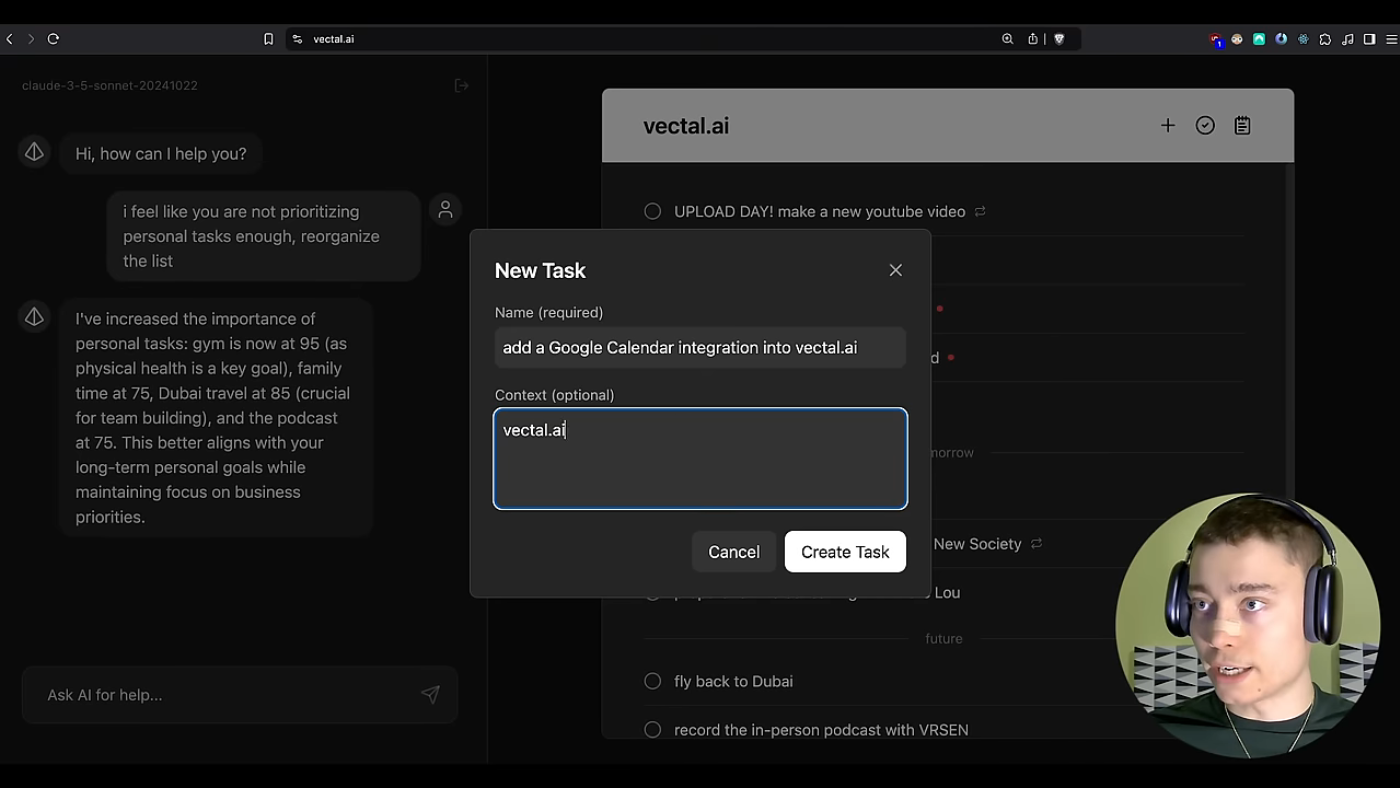Click the plus icon to add a task
Viewport: 1400px width, 788px height.
[x=1167, y=125]
